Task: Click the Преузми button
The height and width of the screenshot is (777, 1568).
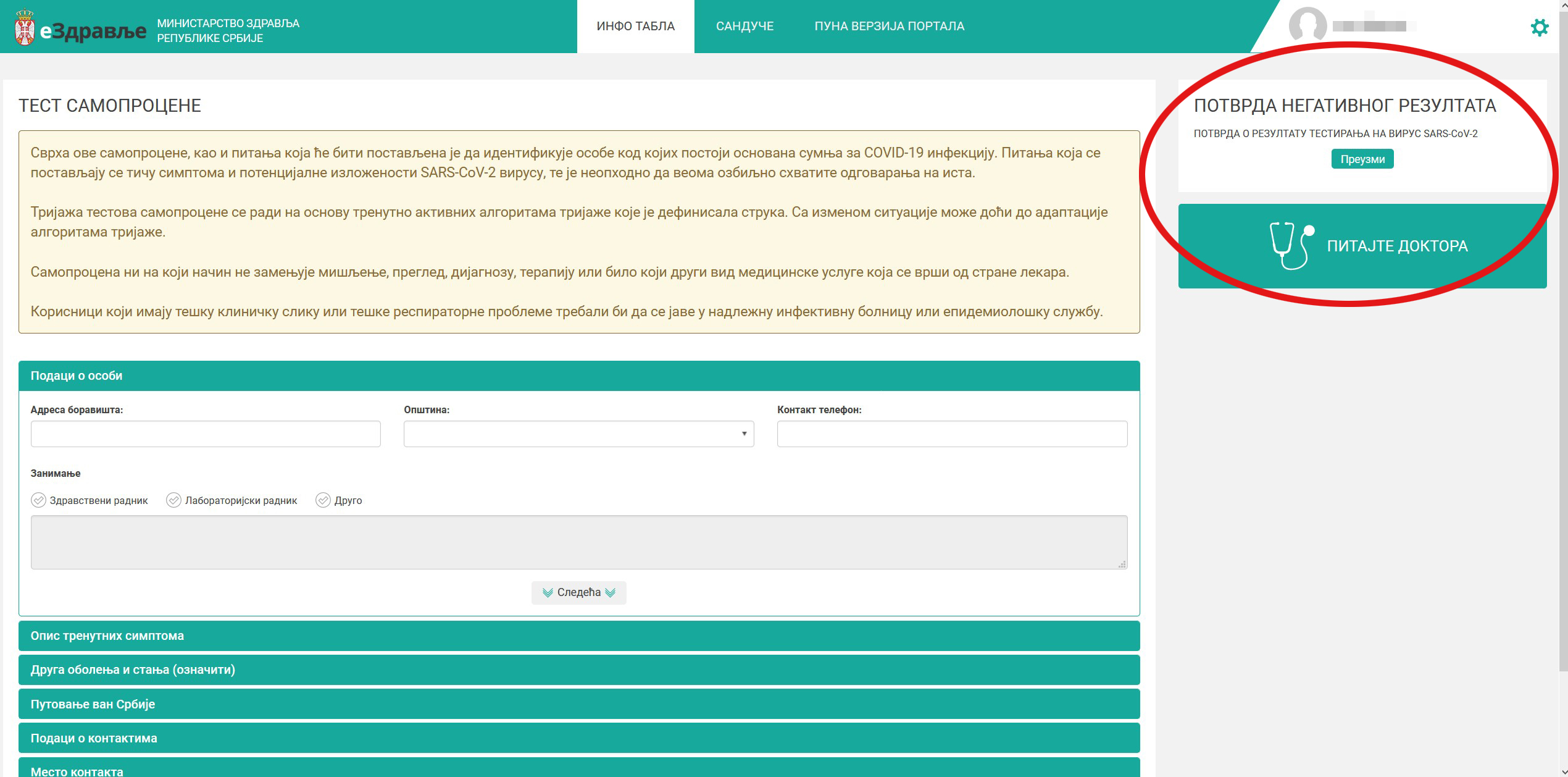Action: point(1362,159)
